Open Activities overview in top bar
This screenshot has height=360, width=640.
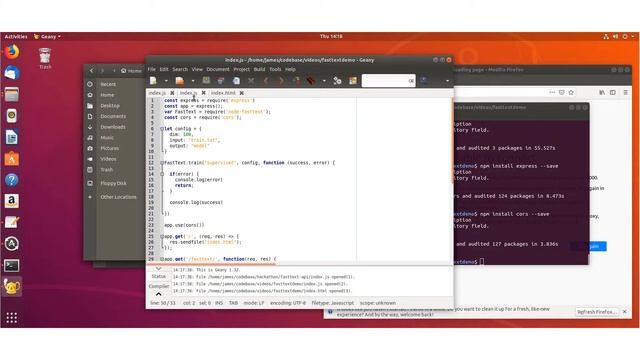[16, 37]
